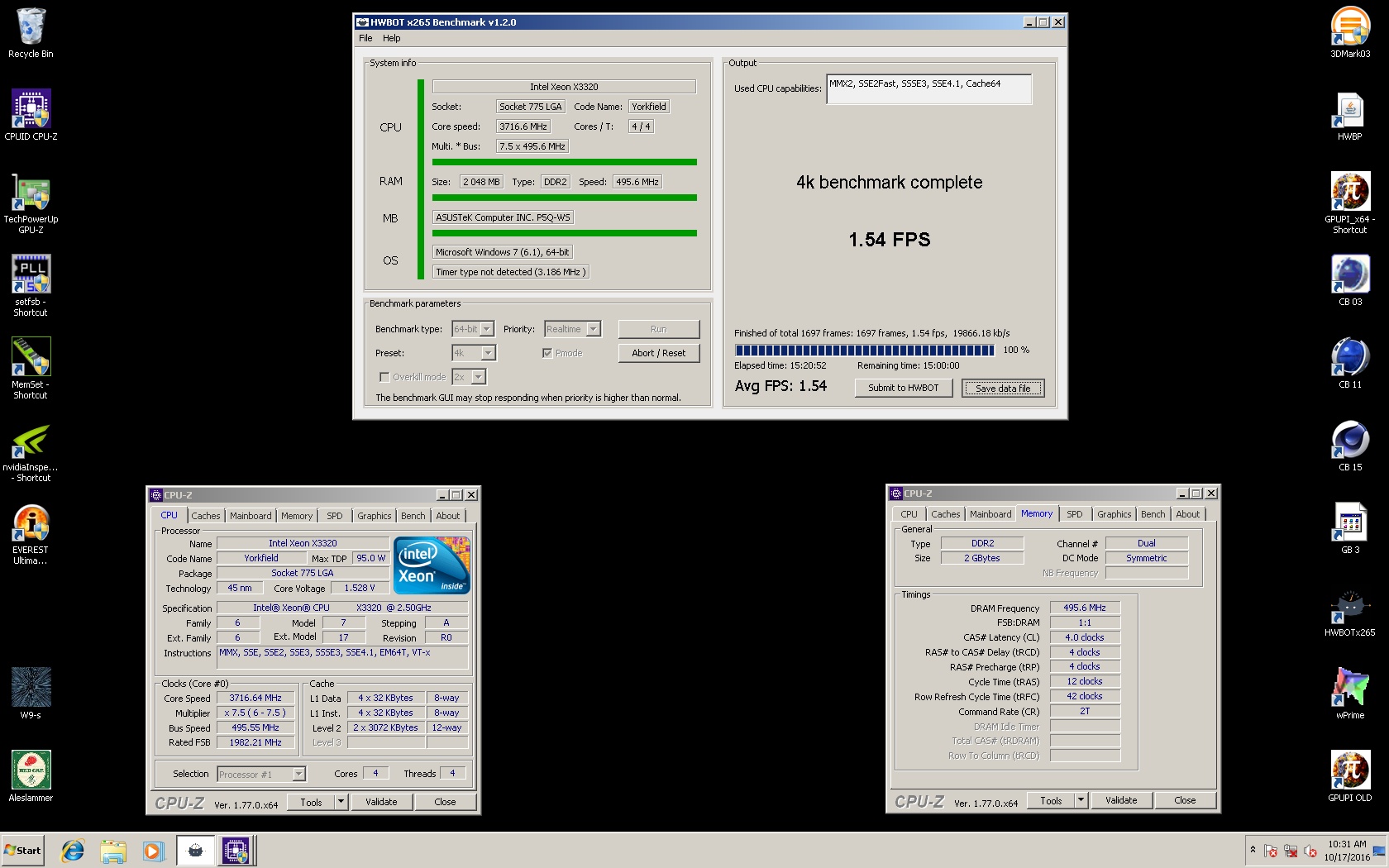Screen dimensions: 1389x868
Task: Open CB 15 Cinebench icon
Action: click(1350, 446)
